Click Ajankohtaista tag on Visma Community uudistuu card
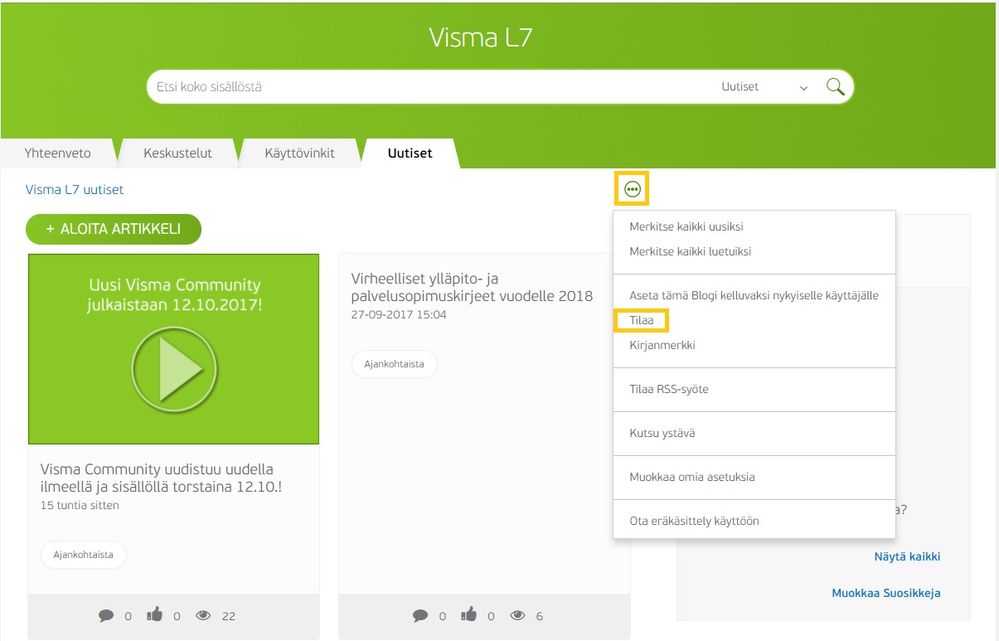This screenshot has width=999, height=641. pyautogui.click(x=83, y=554)
